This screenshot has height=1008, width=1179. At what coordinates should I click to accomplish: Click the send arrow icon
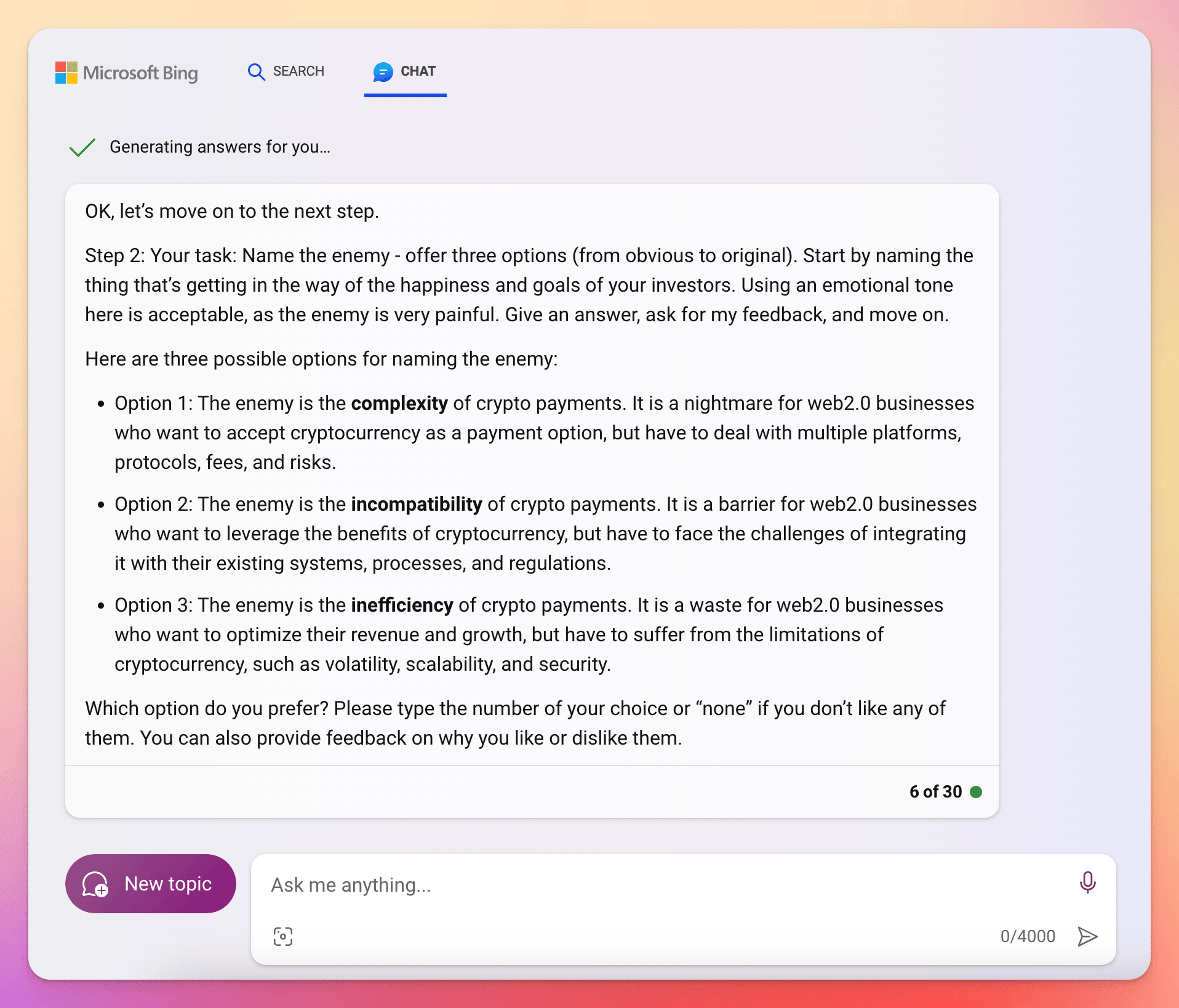click(1087, 937)
